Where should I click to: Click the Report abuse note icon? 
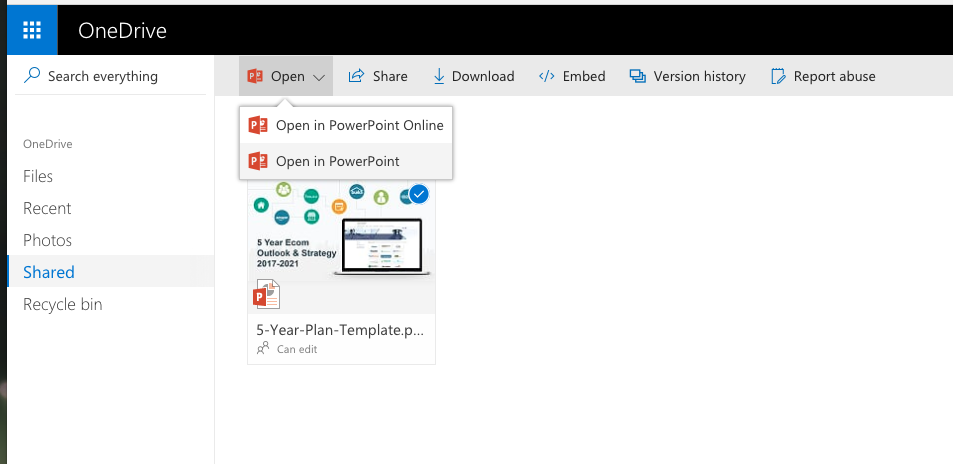tap(778, 76)
